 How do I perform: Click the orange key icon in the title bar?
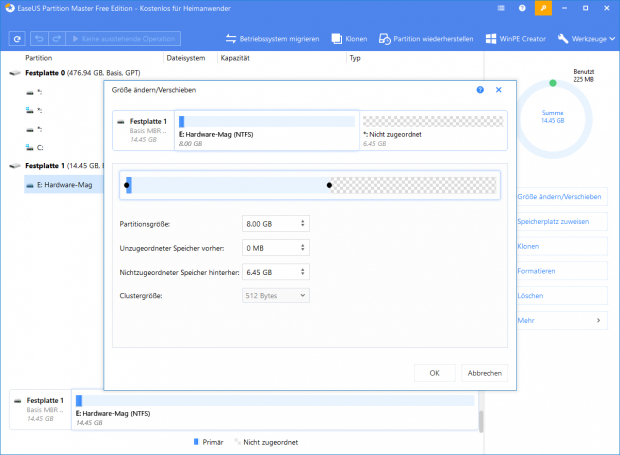tap(544, 9)
